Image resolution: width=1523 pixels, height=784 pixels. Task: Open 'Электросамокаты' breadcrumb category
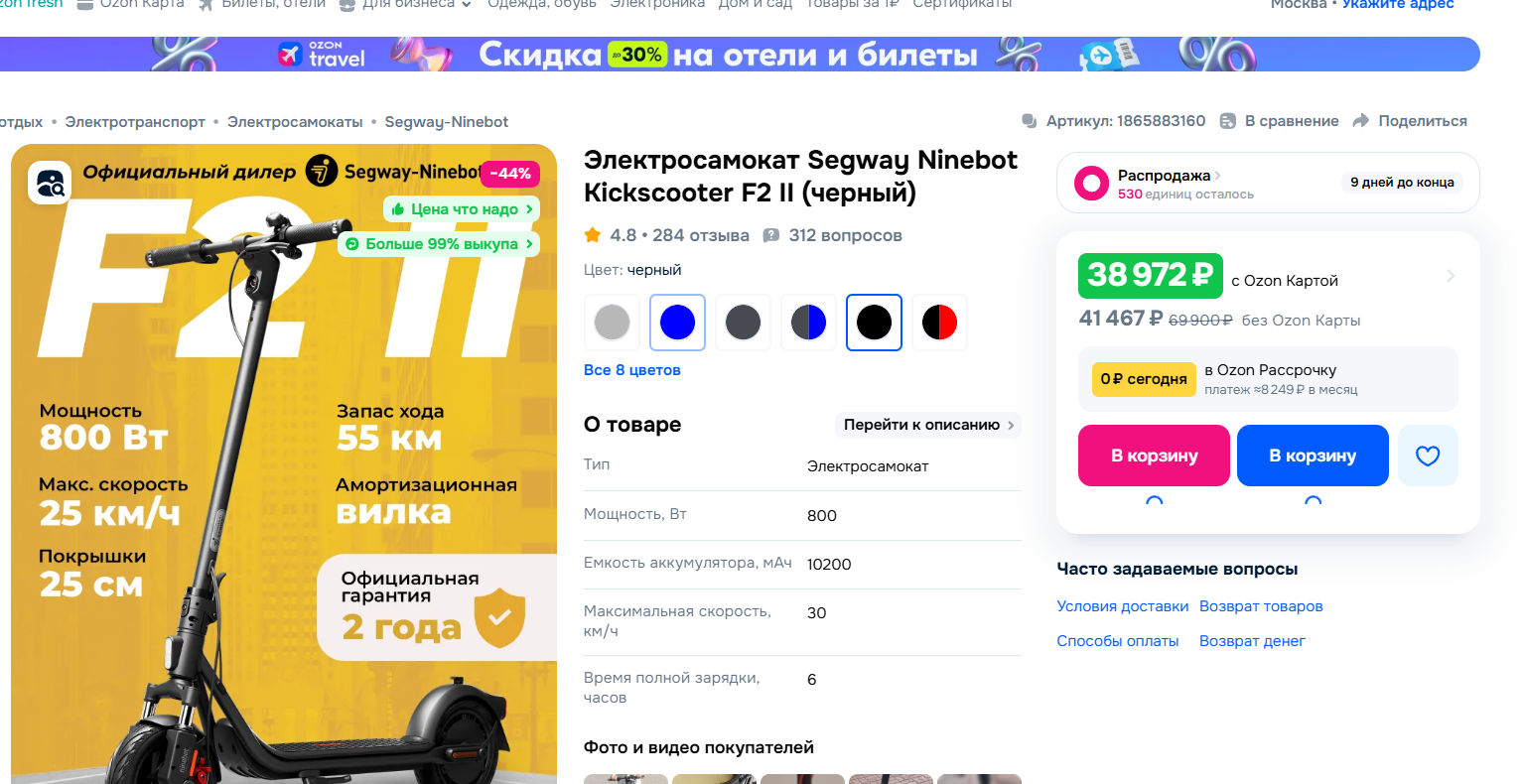(295, 122)
